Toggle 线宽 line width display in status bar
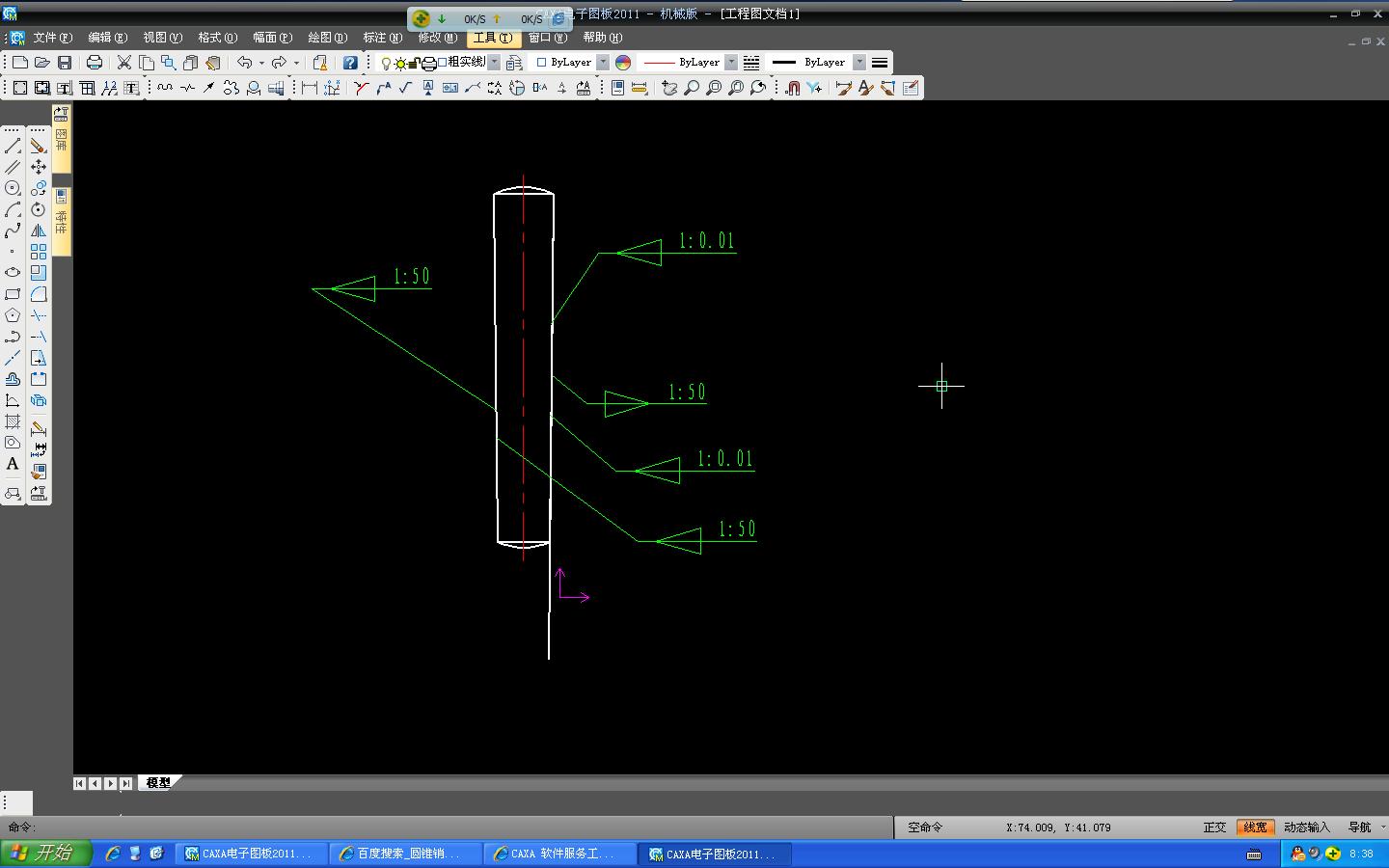The height and width of the screenshot is (868, 1389). [x=1255, y=827]
